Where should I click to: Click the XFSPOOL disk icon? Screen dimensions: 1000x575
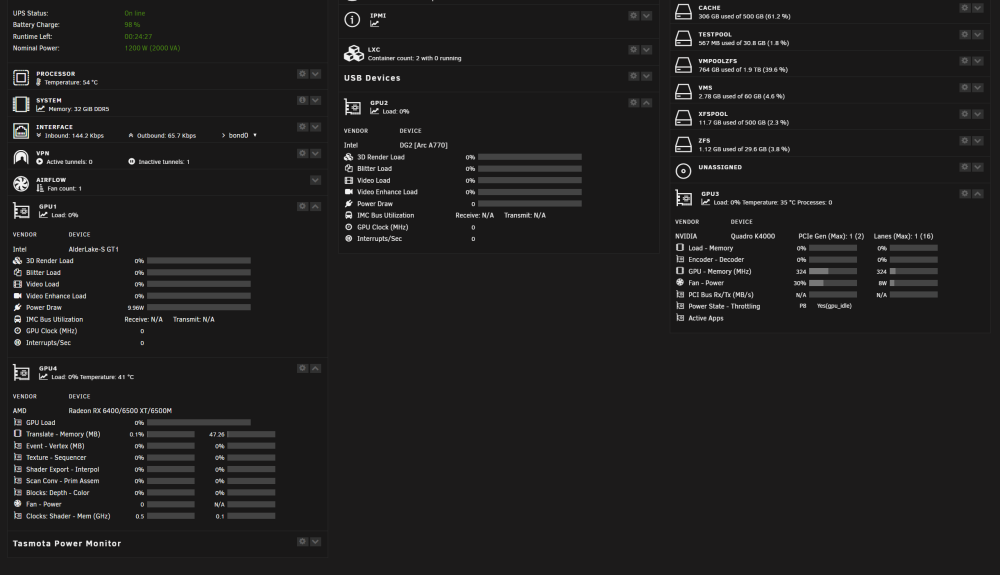coord(683,118)
